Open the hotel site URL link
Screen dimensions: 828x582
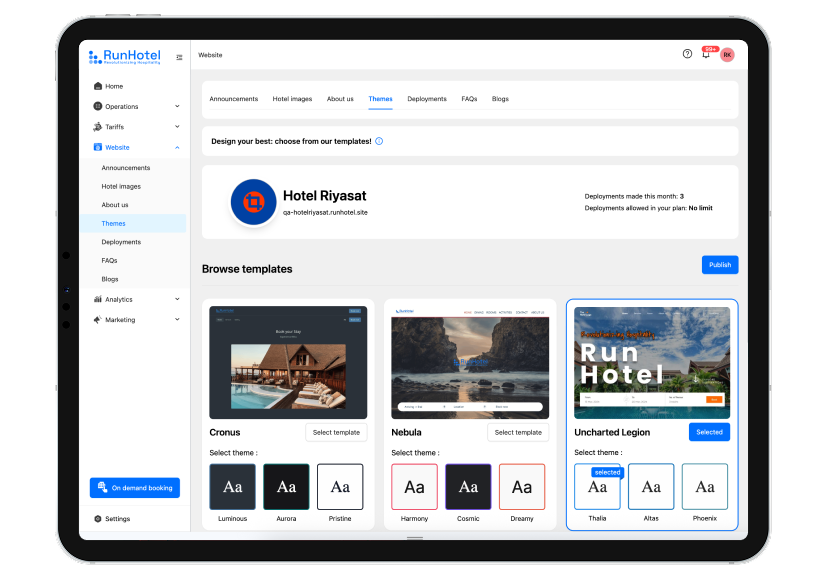click(325, 212)
